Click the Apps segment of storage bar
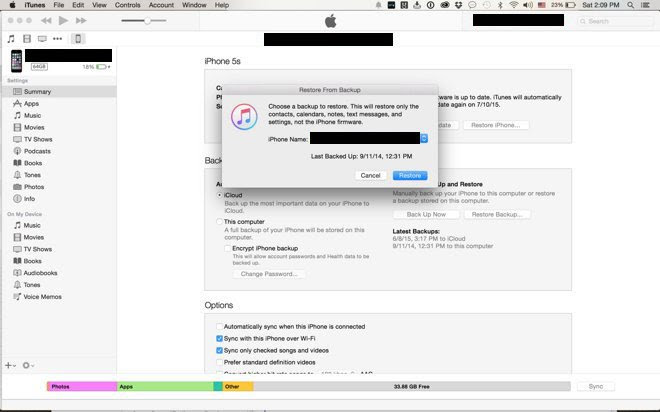 tap(165, 386)
